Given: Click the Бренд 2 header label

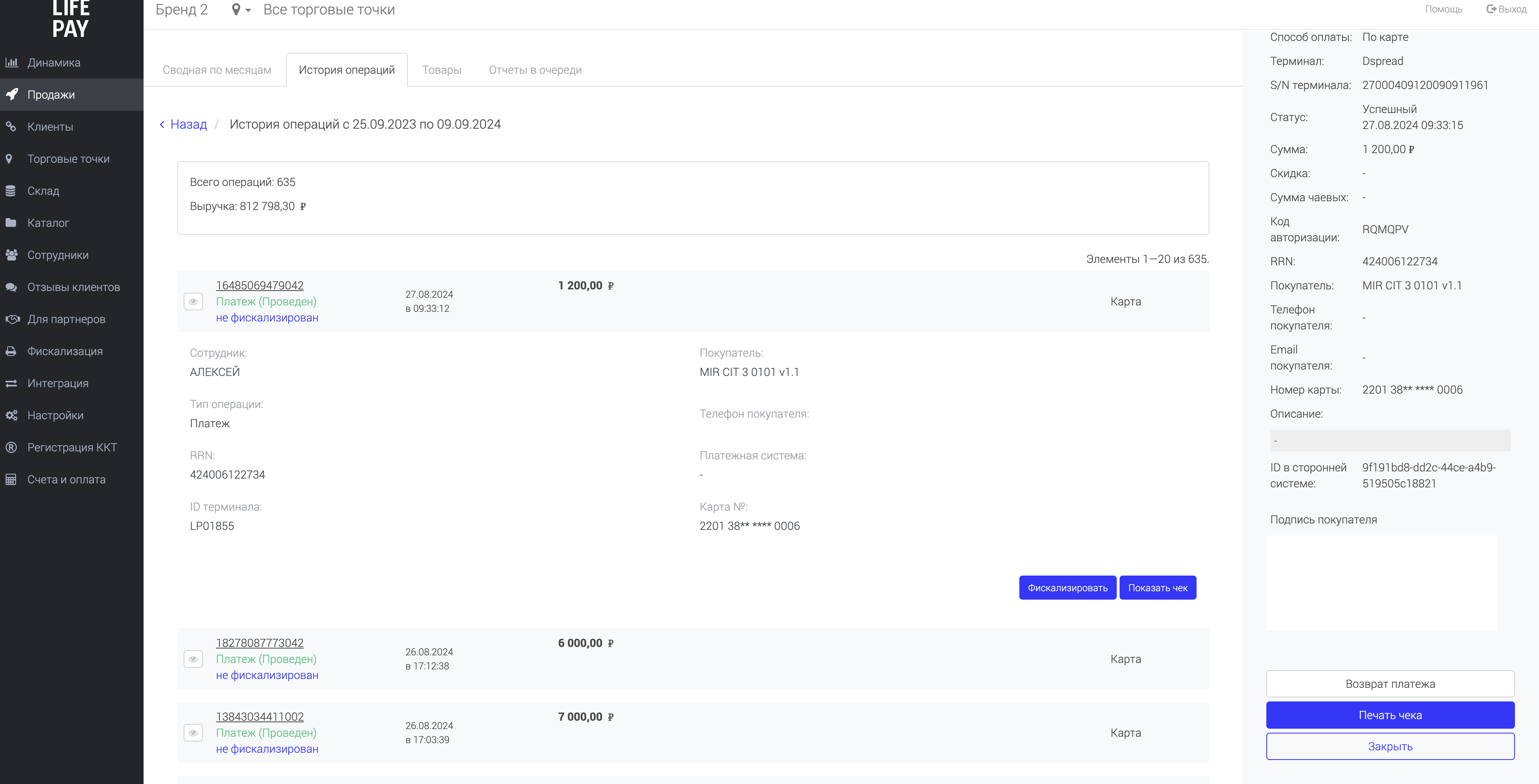Looking at the screenshot, I should click(182, 10).
